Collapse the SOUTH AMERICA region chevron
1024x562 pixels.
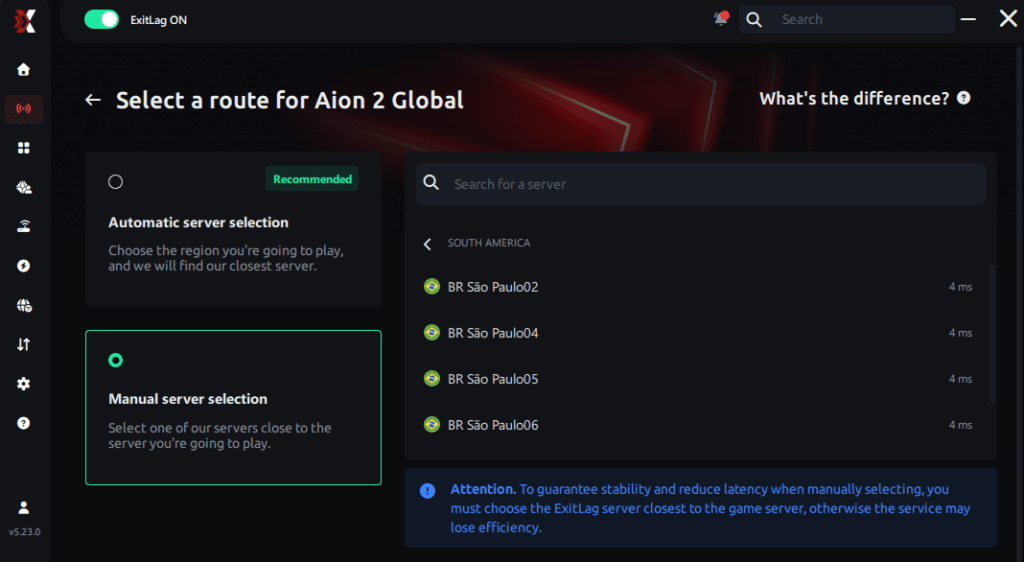(428, 244)
